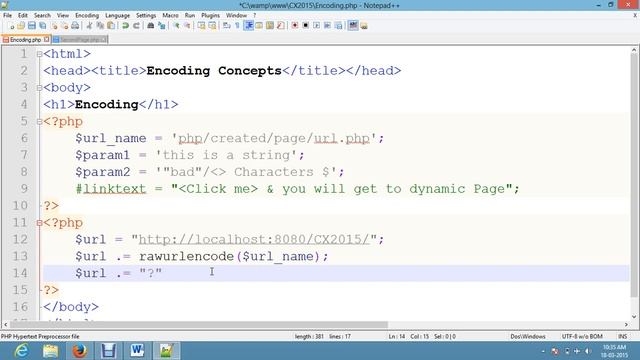Open the Encoding menu
The image size is (640, 360).
[x=87, y=16]
